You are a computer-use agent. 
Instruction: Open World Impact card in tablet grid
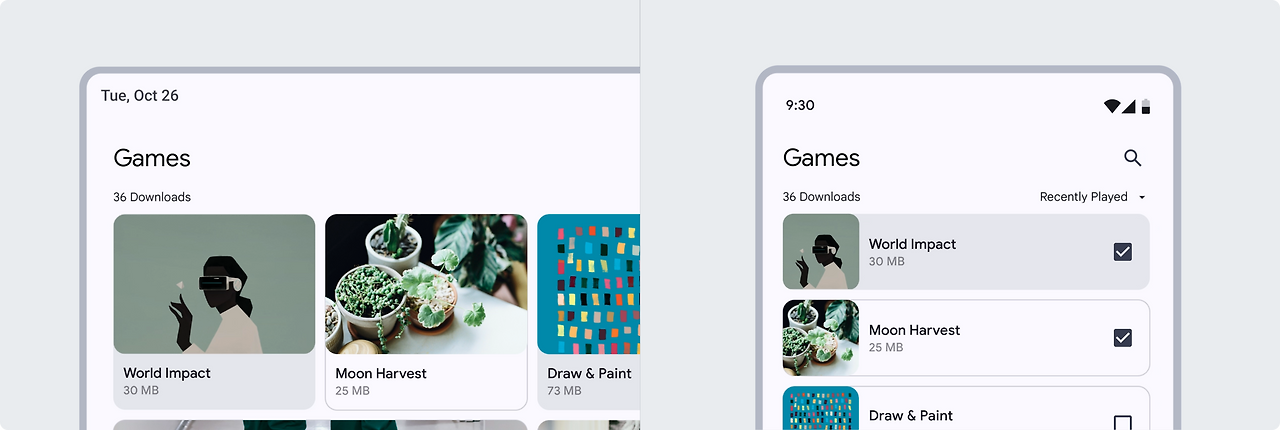pyautogui.click(x=214, y=312)
